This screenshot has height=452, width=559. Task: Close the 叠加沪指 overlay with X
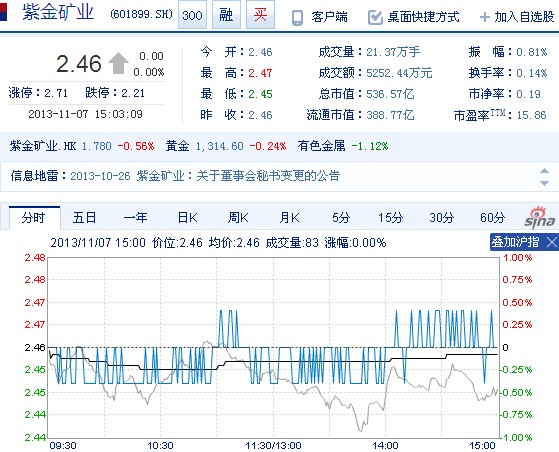pyautogui.click(x=552, y=242)
